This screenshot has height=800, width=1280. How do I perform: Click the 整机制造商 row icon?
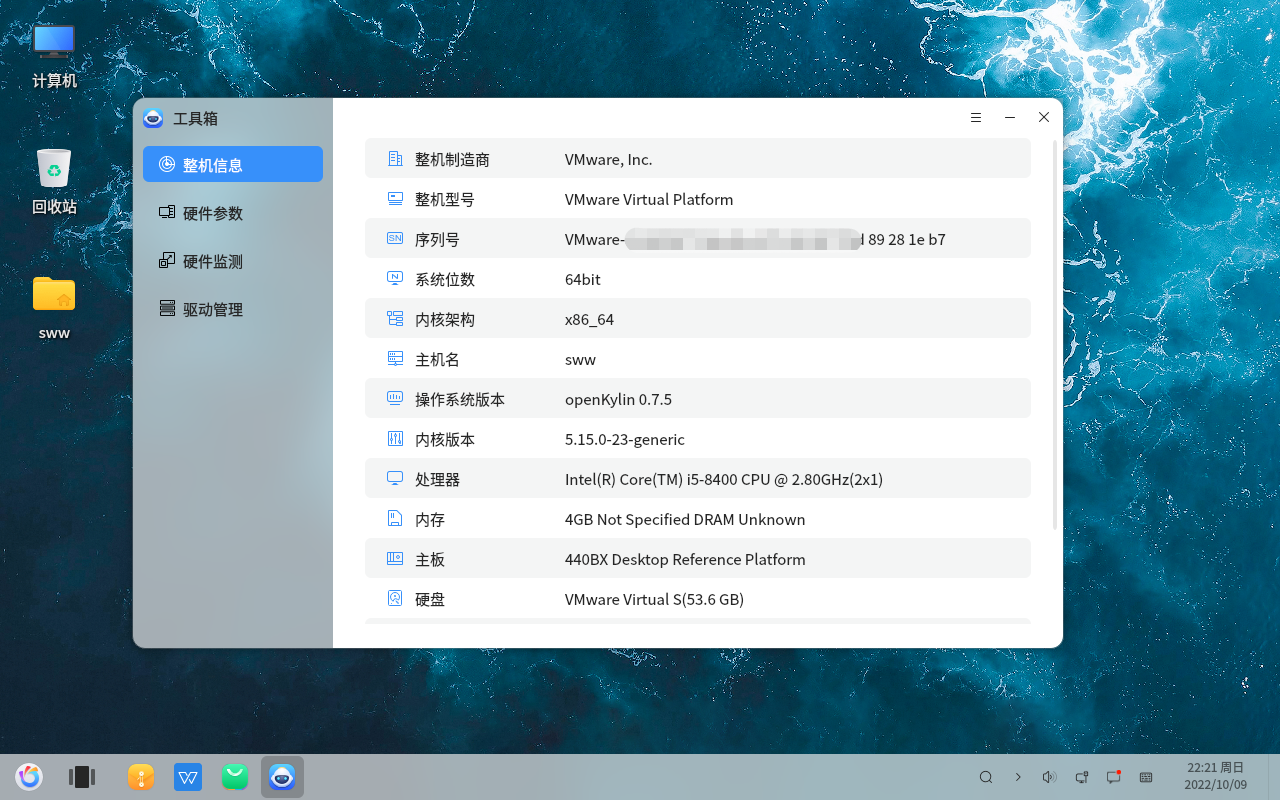click(395, 158)
